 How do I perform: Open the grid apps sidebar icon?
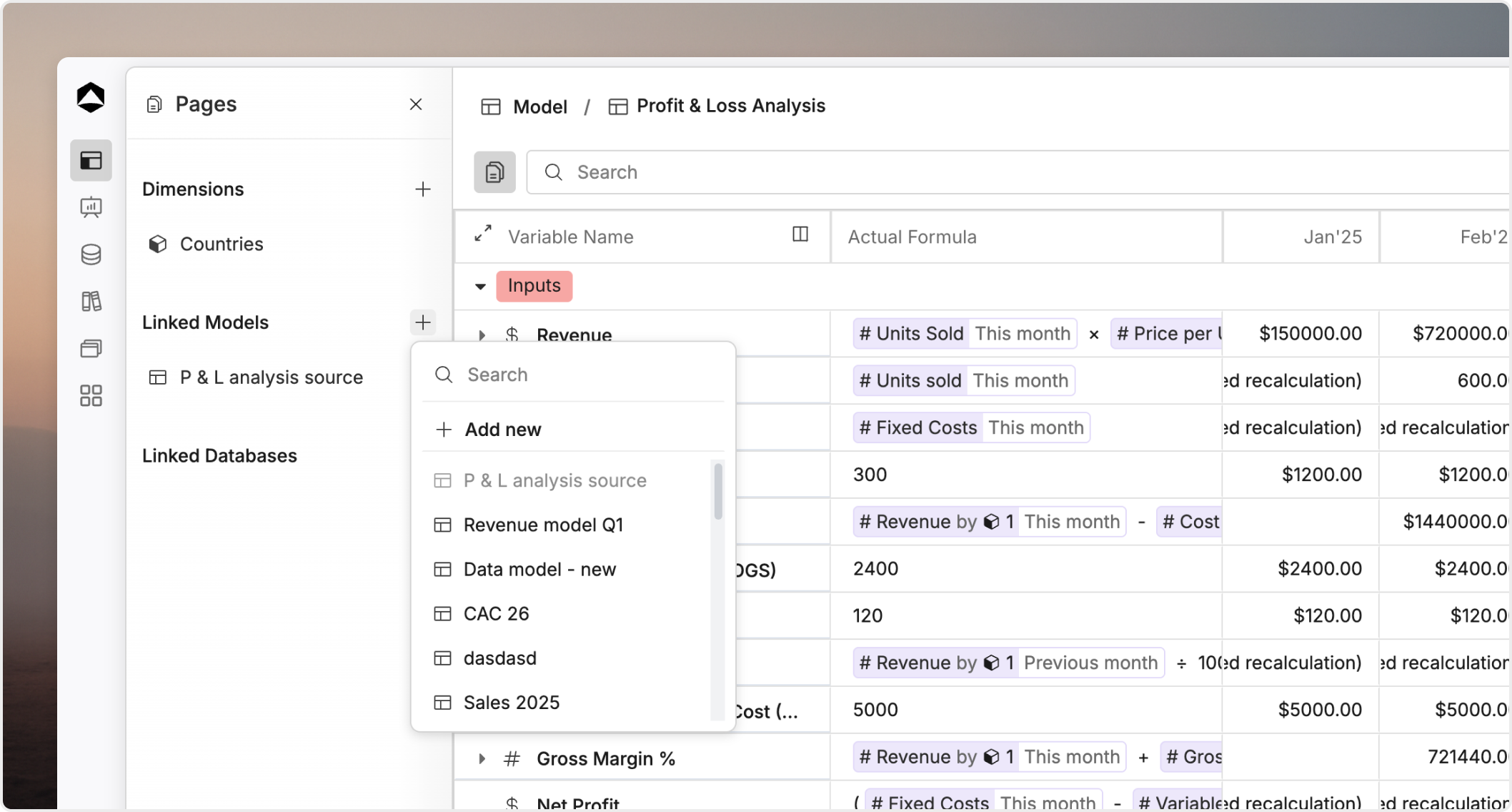[91, 396]
